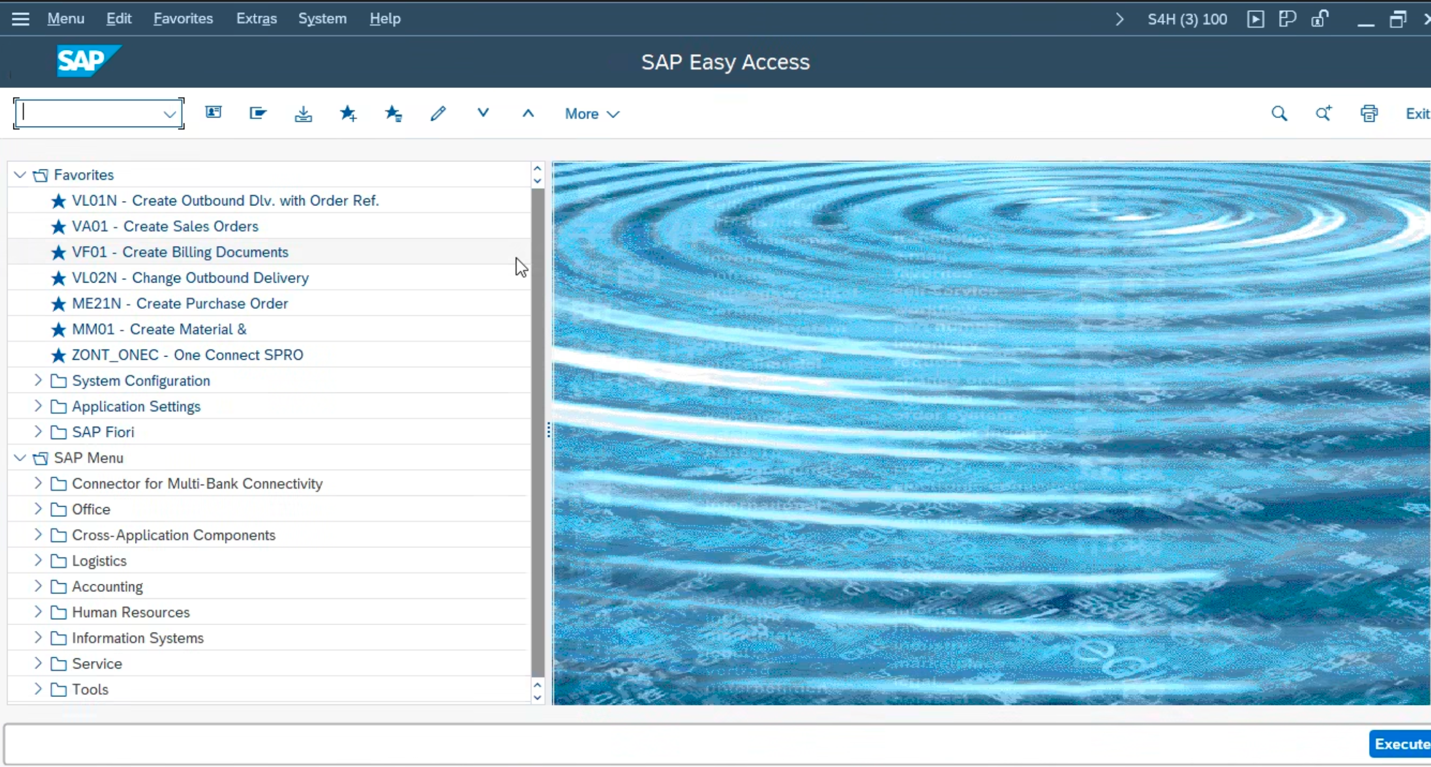Click the Delete Favorites star icon
Image resolution: width=1431 pixels, height=767 pixels.
pyautogui.click(x=393, y=114)
